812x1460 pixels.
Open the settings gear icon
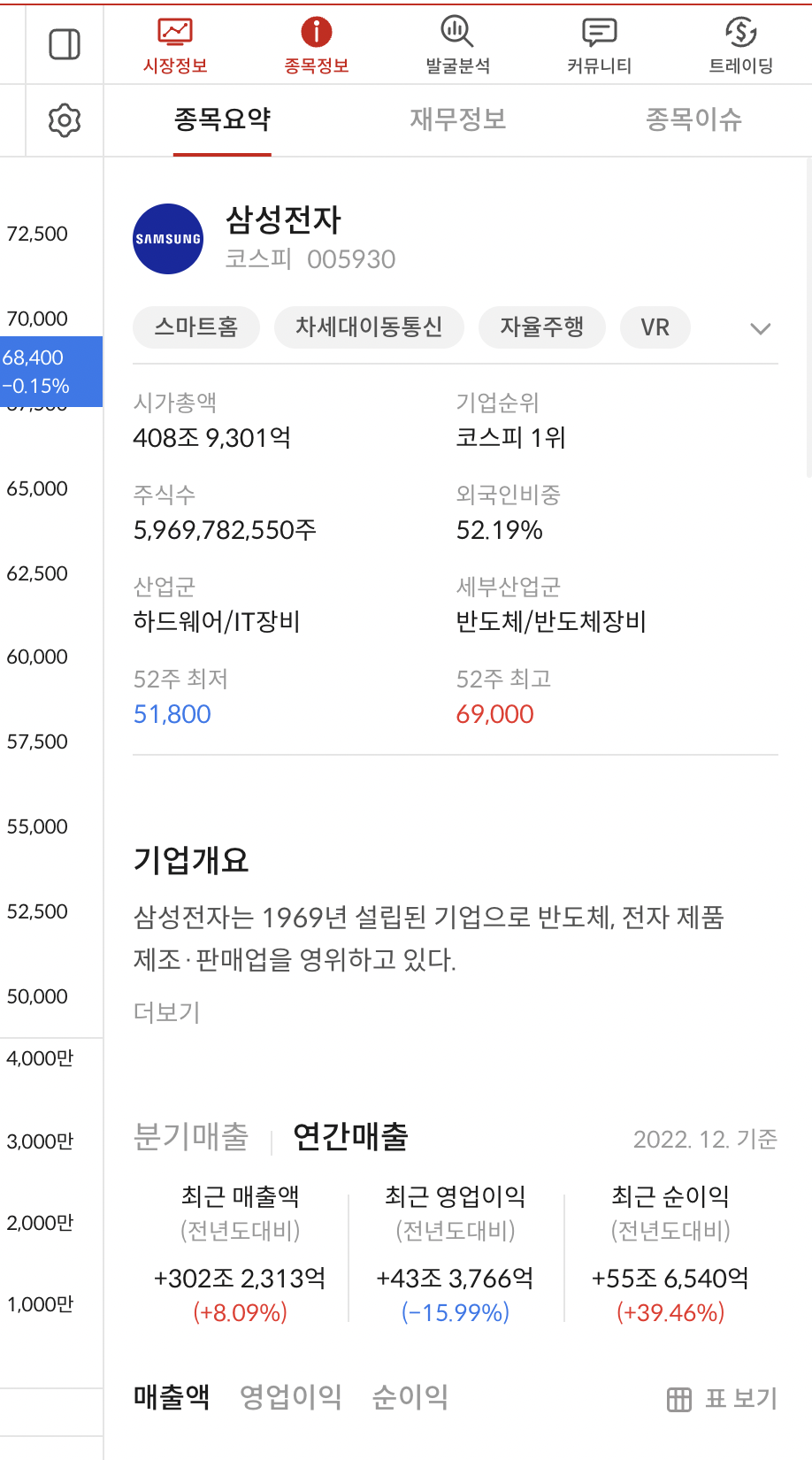pyautogui.click(x=65, y=120)
